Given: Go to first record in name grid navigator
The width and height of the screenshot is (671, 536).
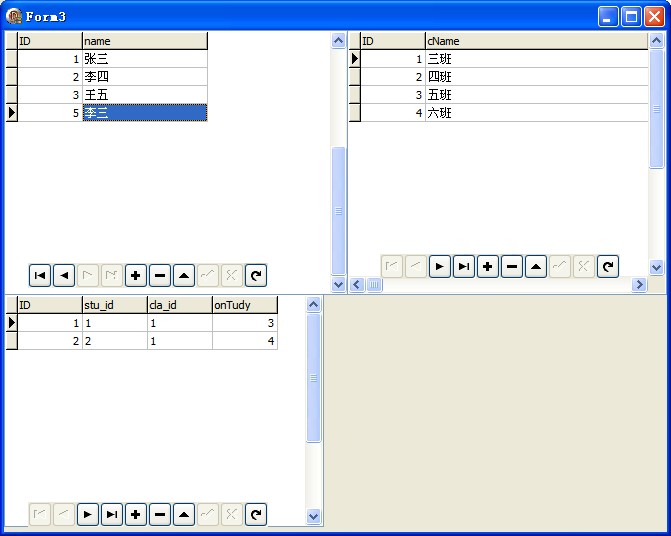Looking at the screenshot, I should click(40, 275).
